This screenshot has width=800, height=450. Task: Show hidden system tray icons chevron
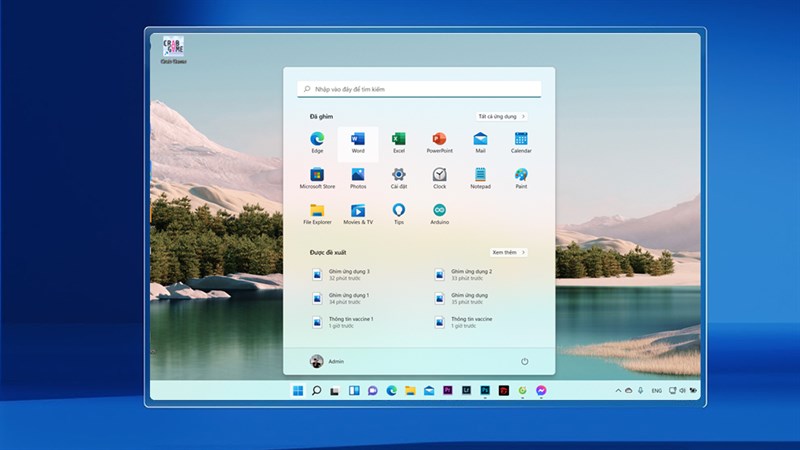pyautogui.click(x=618, y=390)
